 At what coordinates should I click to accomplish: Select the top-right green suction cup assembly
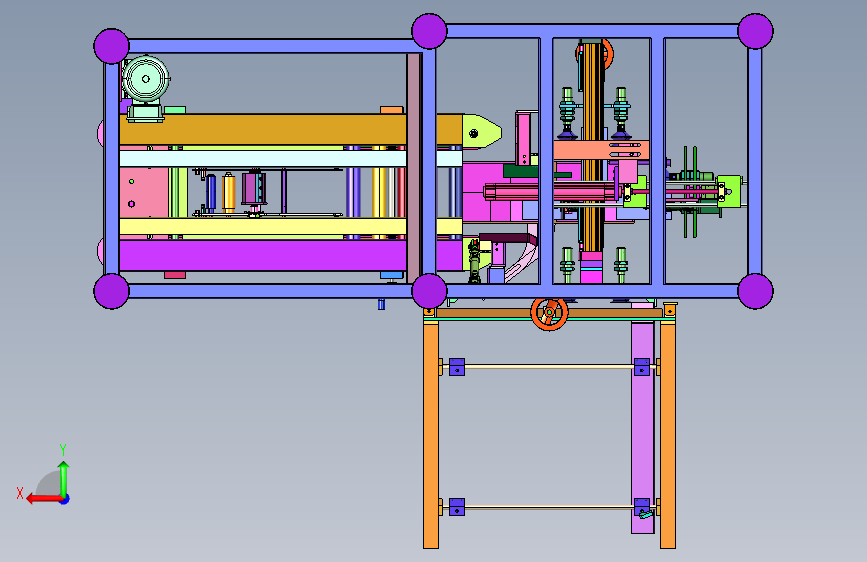[x=621, y=113]
